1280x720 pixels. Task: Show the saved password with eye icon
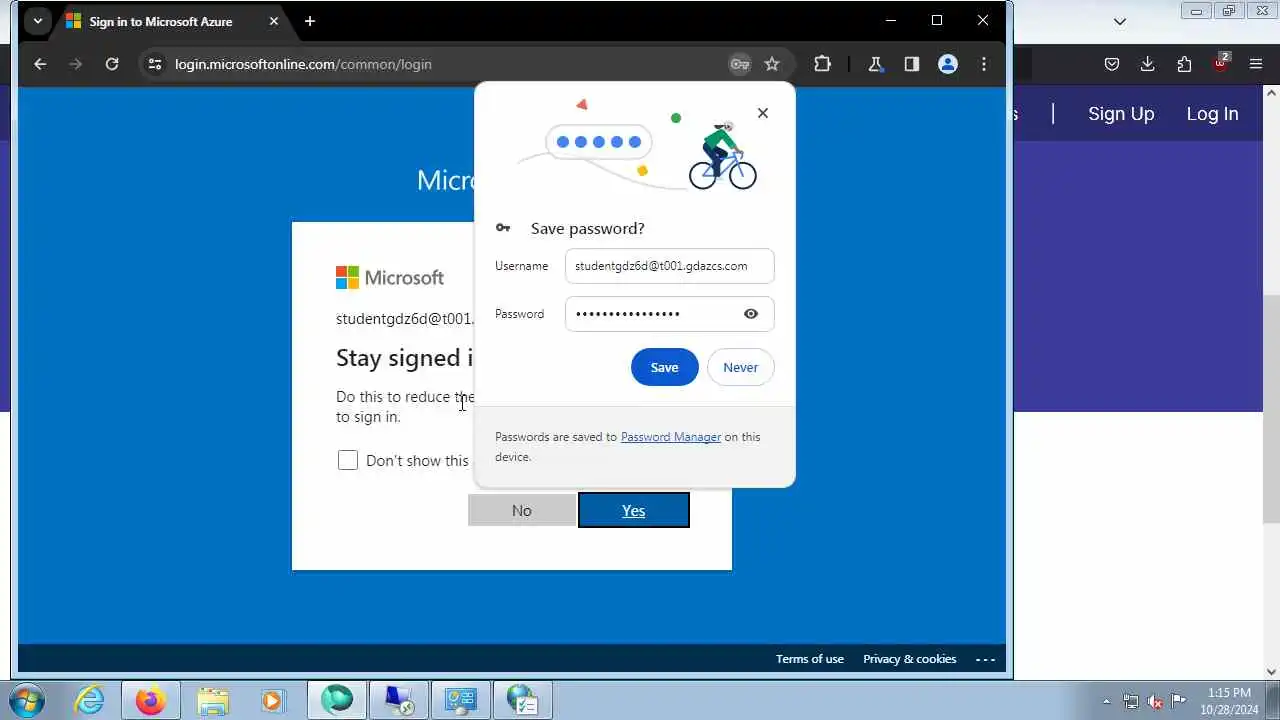click(x=751, y=314)
